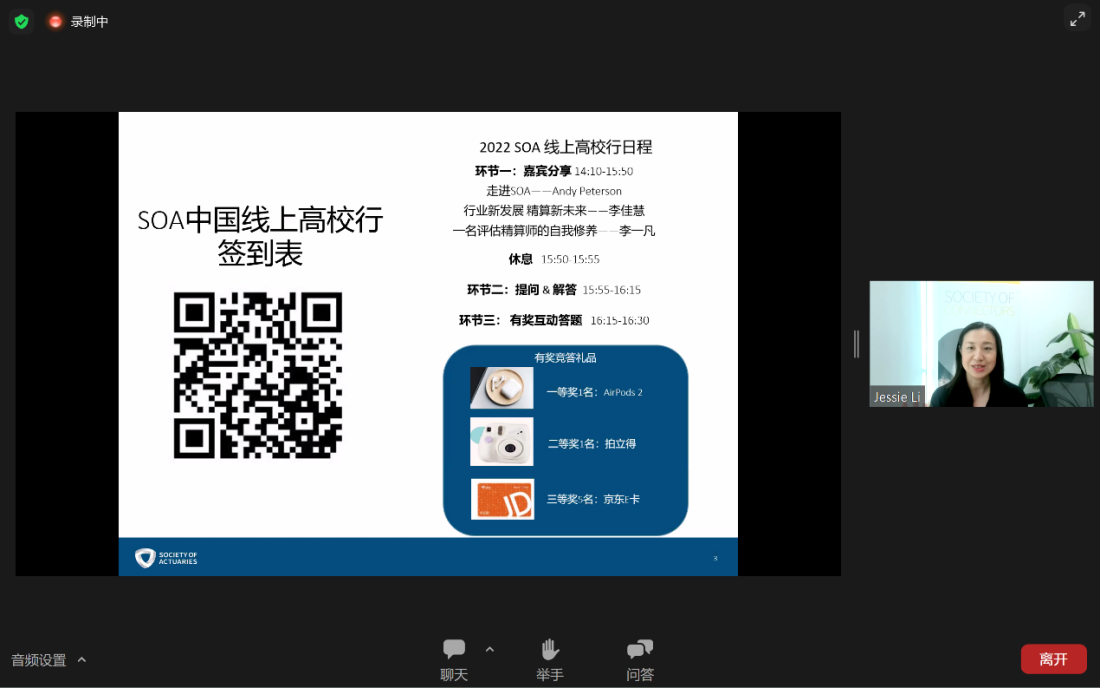Viewport: 1100px width, 688px height.
Task: Click the red recording indicator icon
Action: point(55,21)
